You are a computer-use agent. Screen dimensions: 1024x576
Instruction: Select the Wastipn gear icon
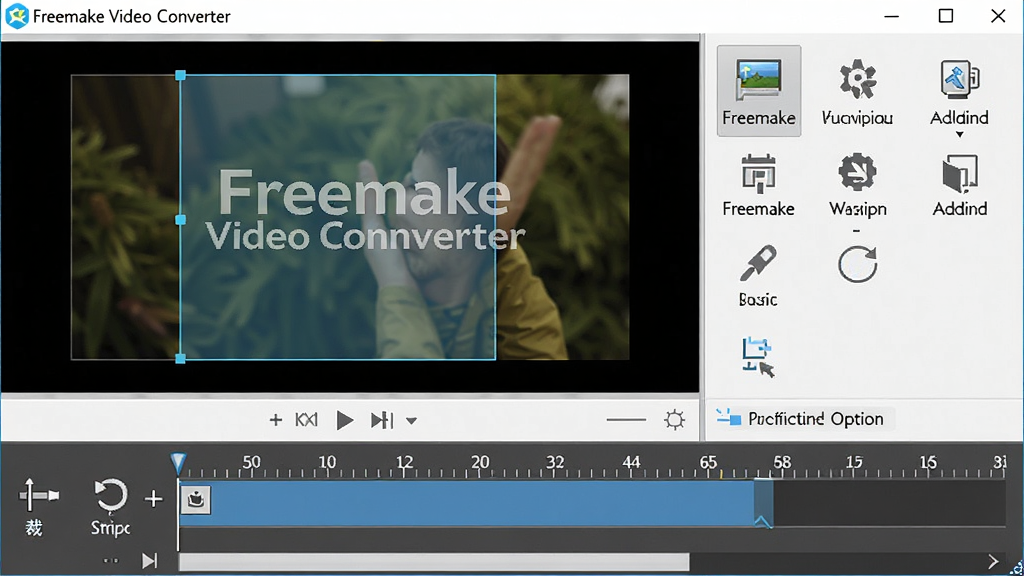click(857, 172)
